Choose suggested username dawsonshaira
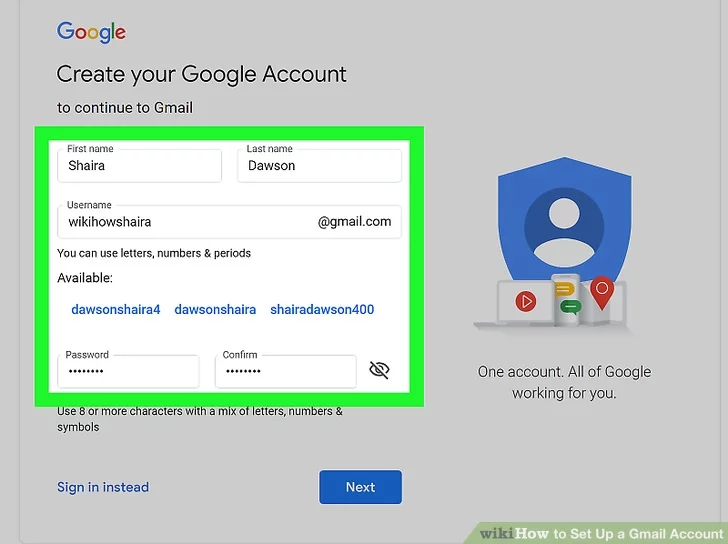The height and width of the screenshot is (544, 728). (215, 310)
